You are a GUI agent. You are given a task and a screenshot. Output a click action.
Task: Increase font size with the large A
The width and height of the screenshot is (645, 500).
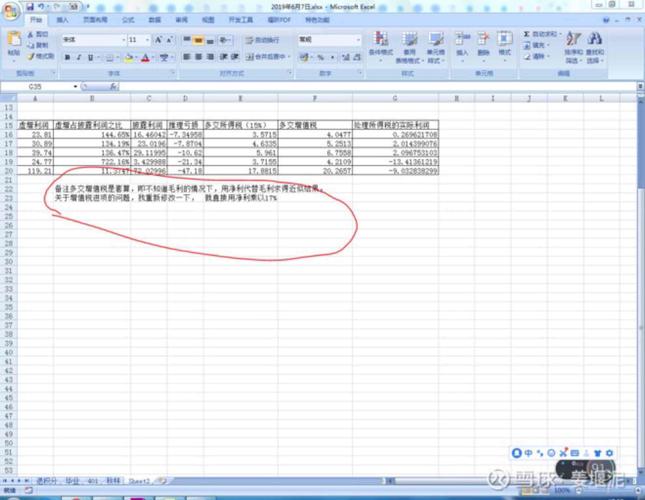pyautogui.click(x=158, y=40)
